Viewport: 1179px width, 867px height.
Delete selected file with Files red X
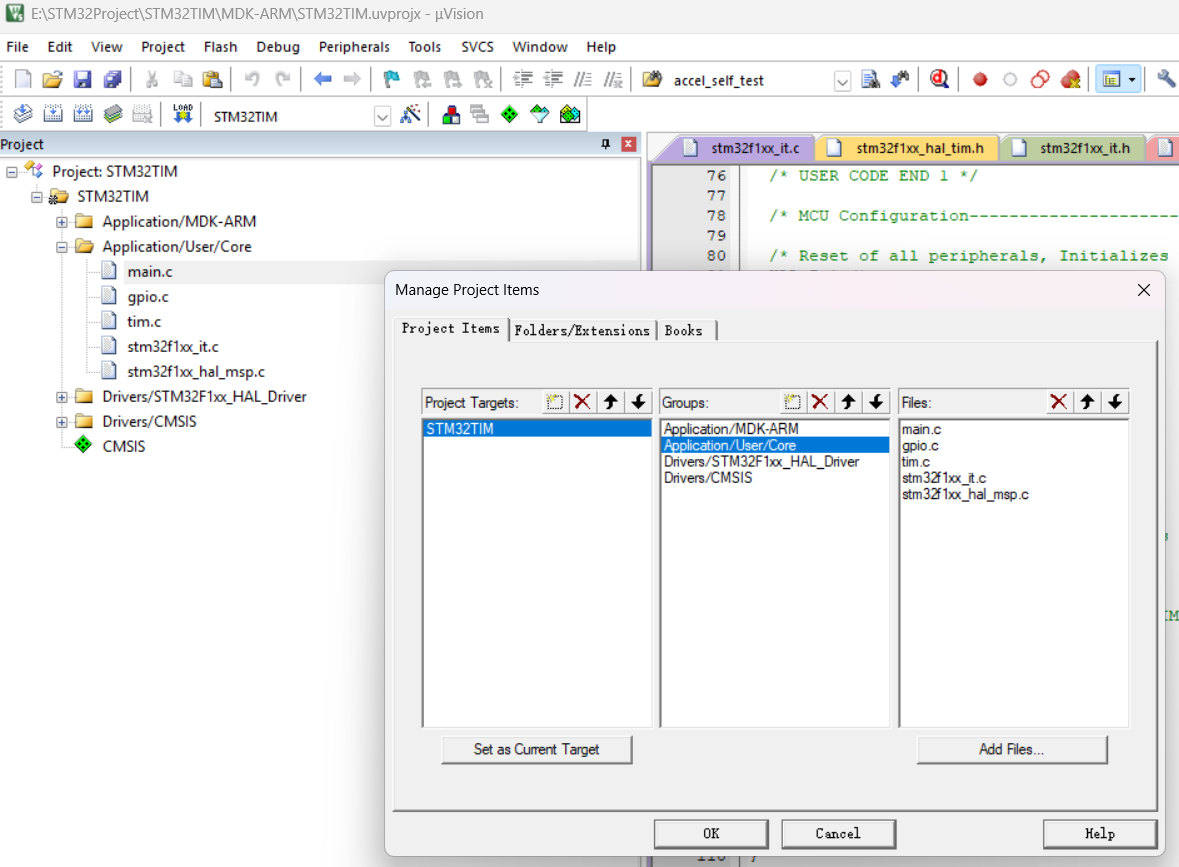pyautogui.click(x=1058, y=402)
